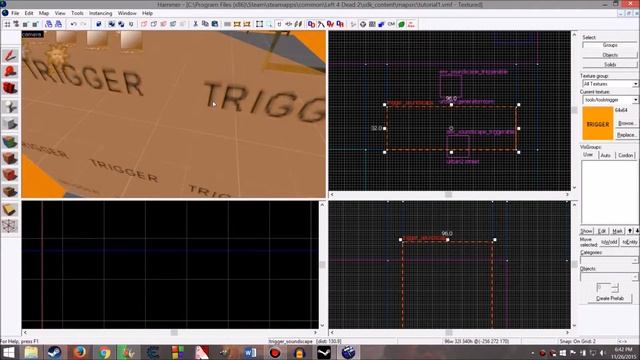Click the Copy icon in toolbar
The height and width of the screenshot is (360, 640).
click(x=205, y=24)
